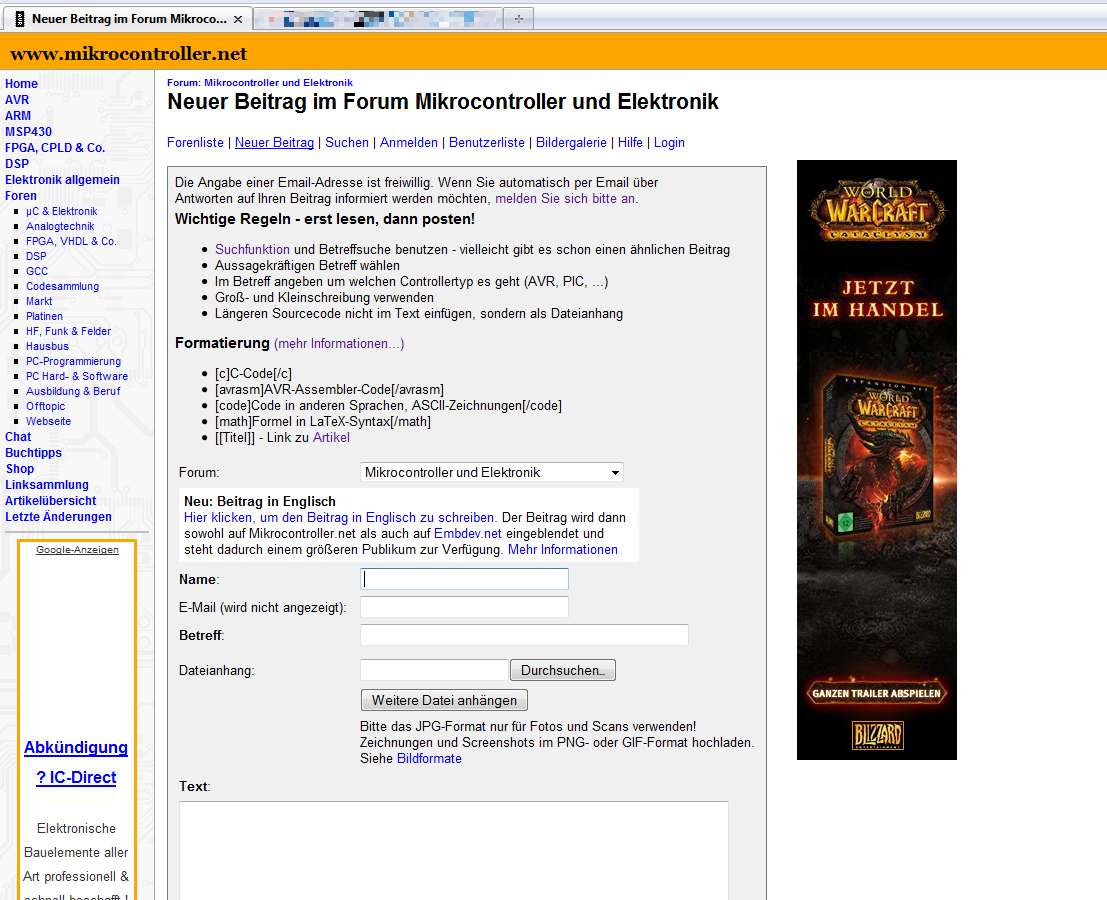Open Buchtipps sidebar link
1107x900 pixels.
coord(33,452)
